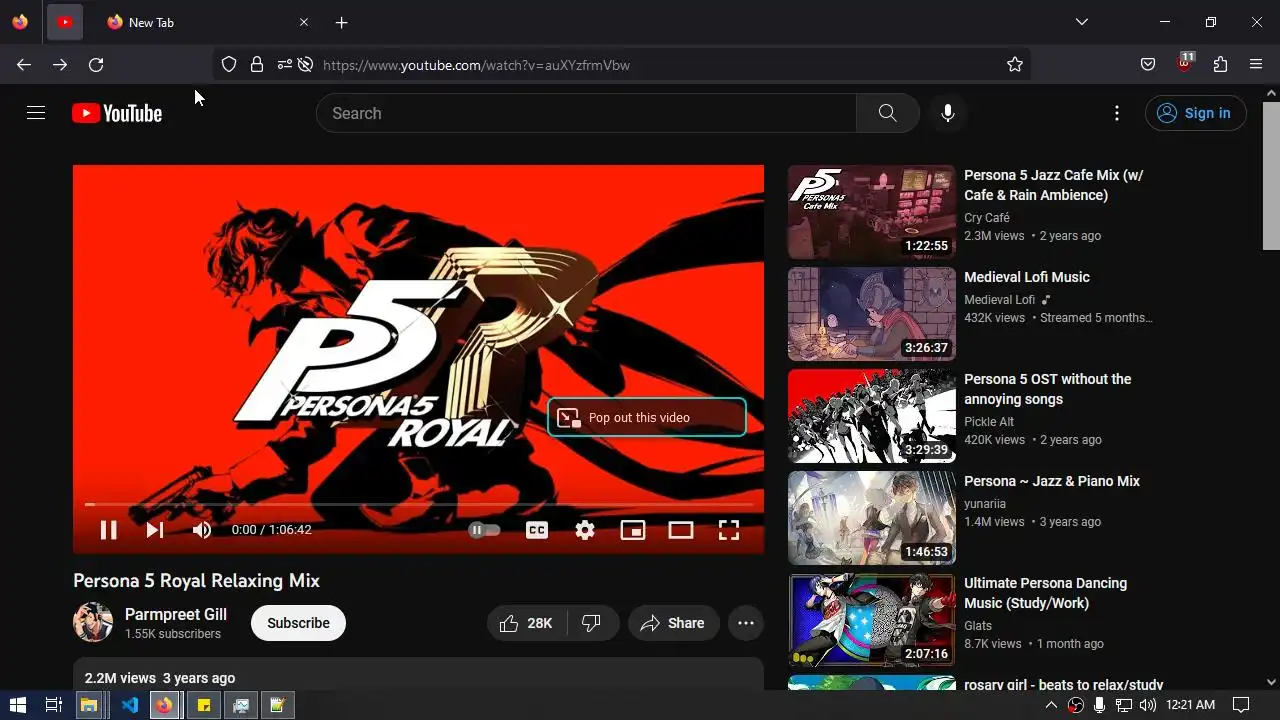Skip to the next video

pyautogui.click(x=155, y=530)
